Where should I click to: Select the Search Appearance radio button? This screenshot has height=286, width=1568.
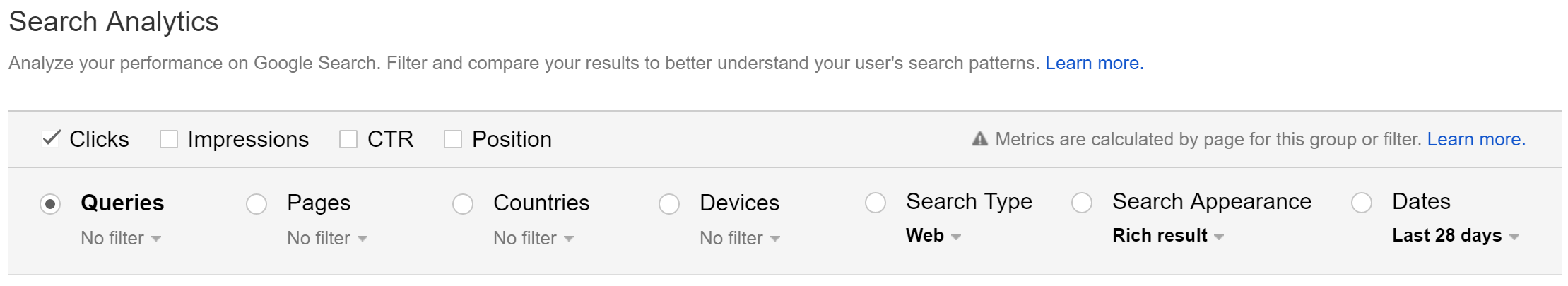pos(1082,203)
